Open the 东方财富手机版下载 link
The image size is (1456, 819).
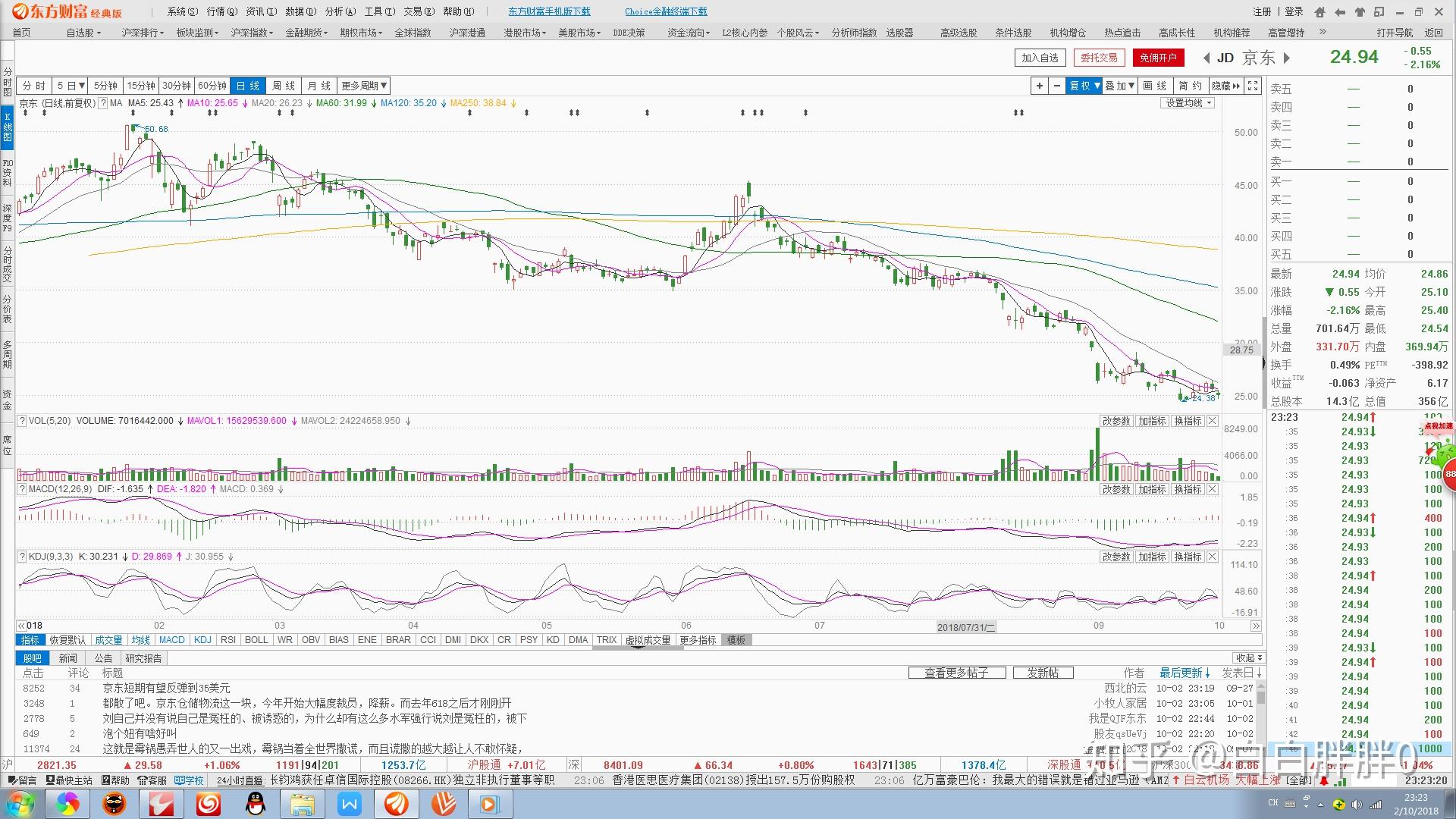(x=549, y=11)
